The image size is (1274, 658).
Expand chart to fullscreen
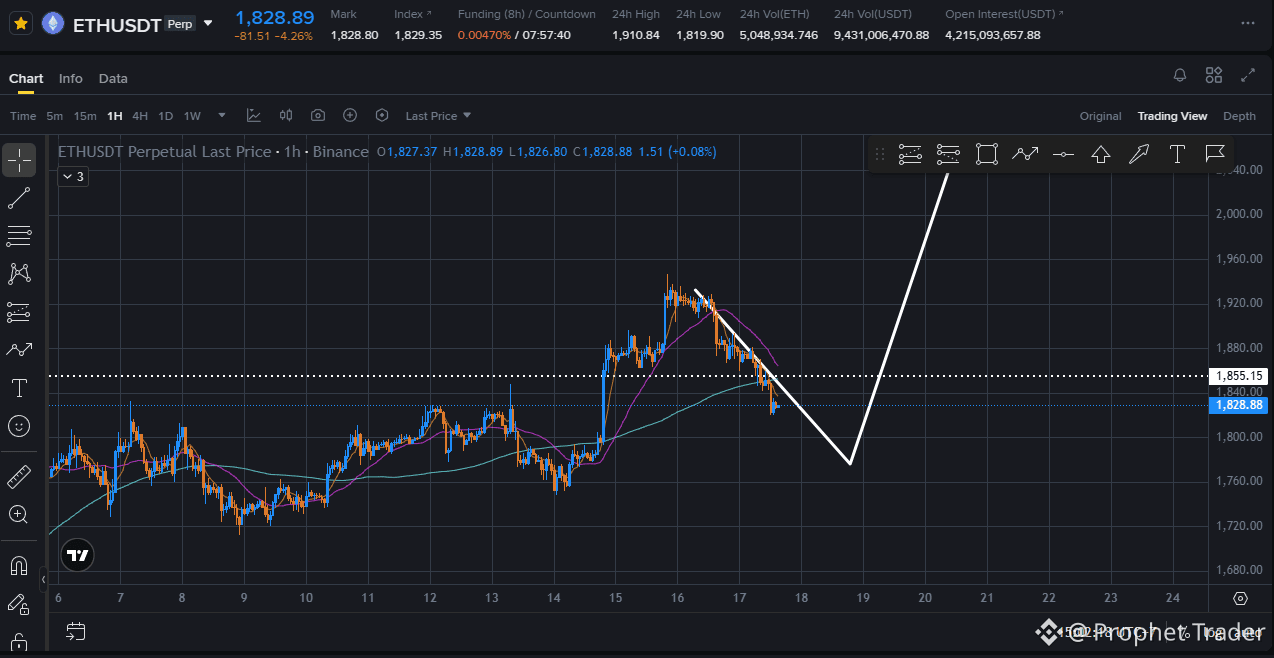[x=1248, y=75]
